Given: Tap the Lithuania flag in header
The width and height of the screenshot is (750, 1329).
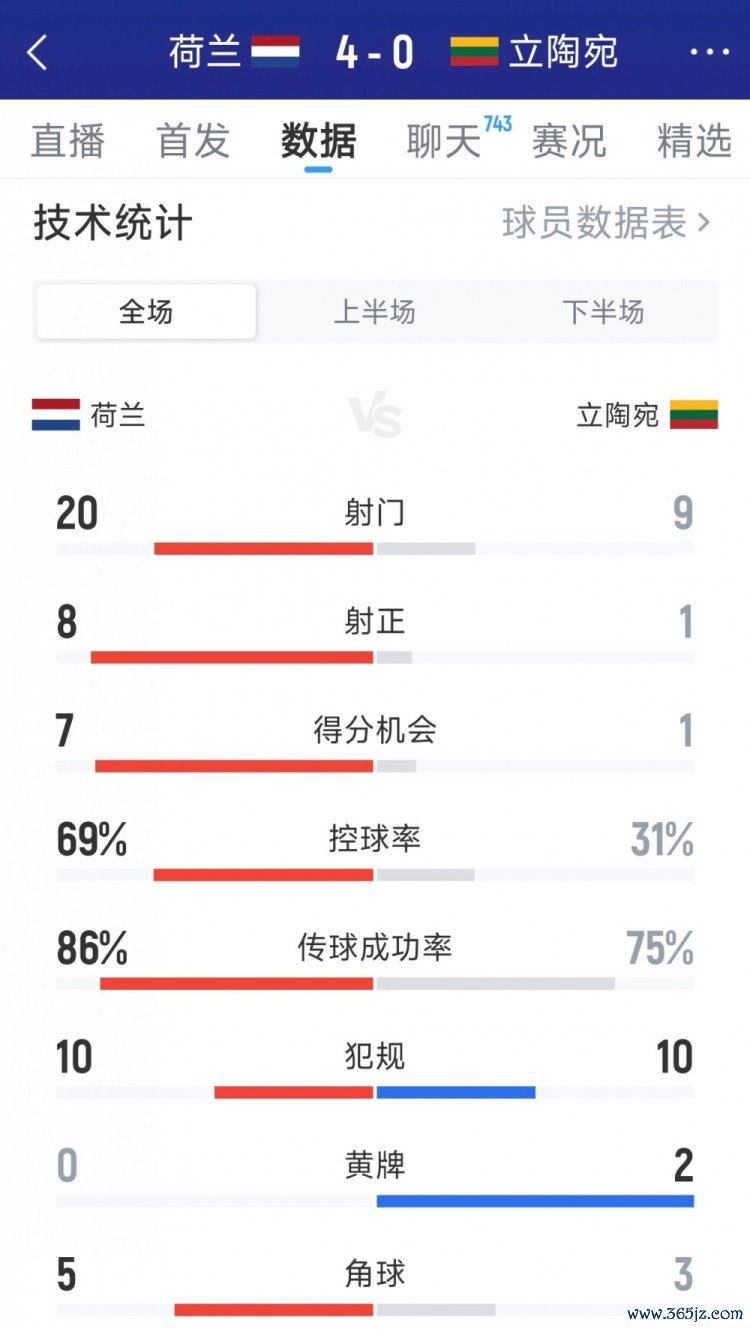Looking at the screenshot, I should tap(474, 52).
